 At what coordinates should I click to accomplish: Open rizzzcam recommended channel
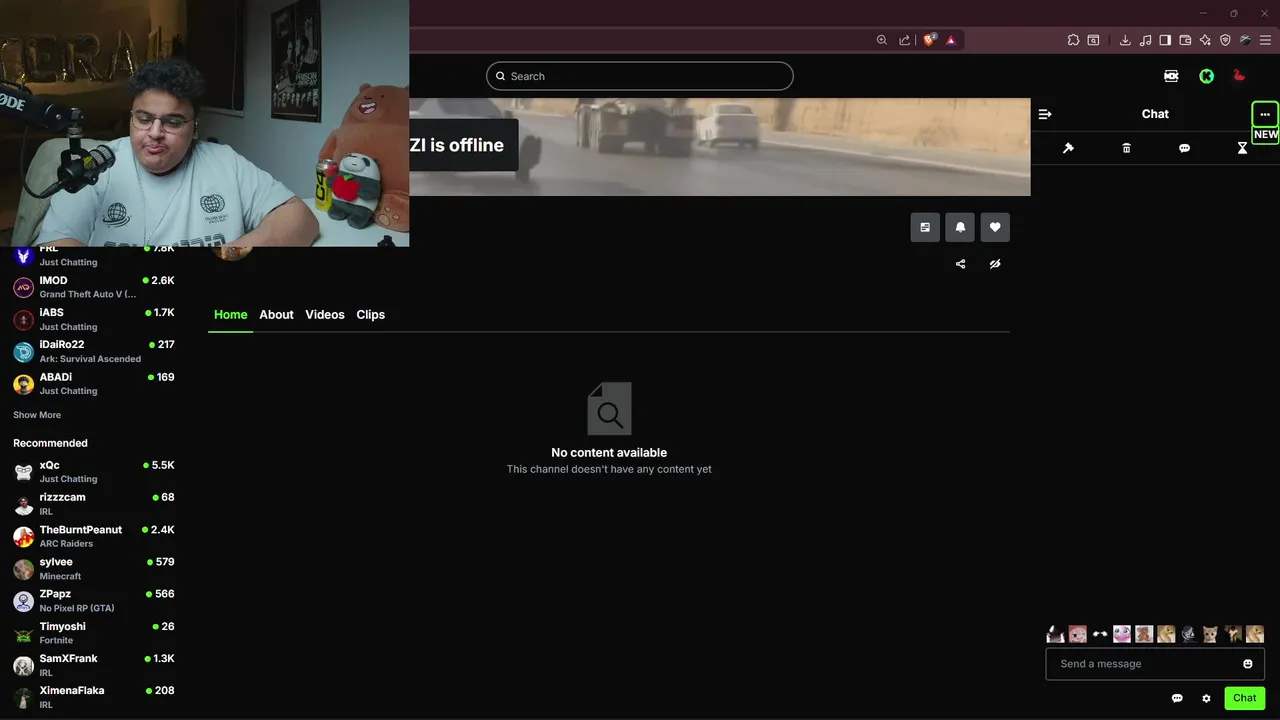click(x=94, y=503)
